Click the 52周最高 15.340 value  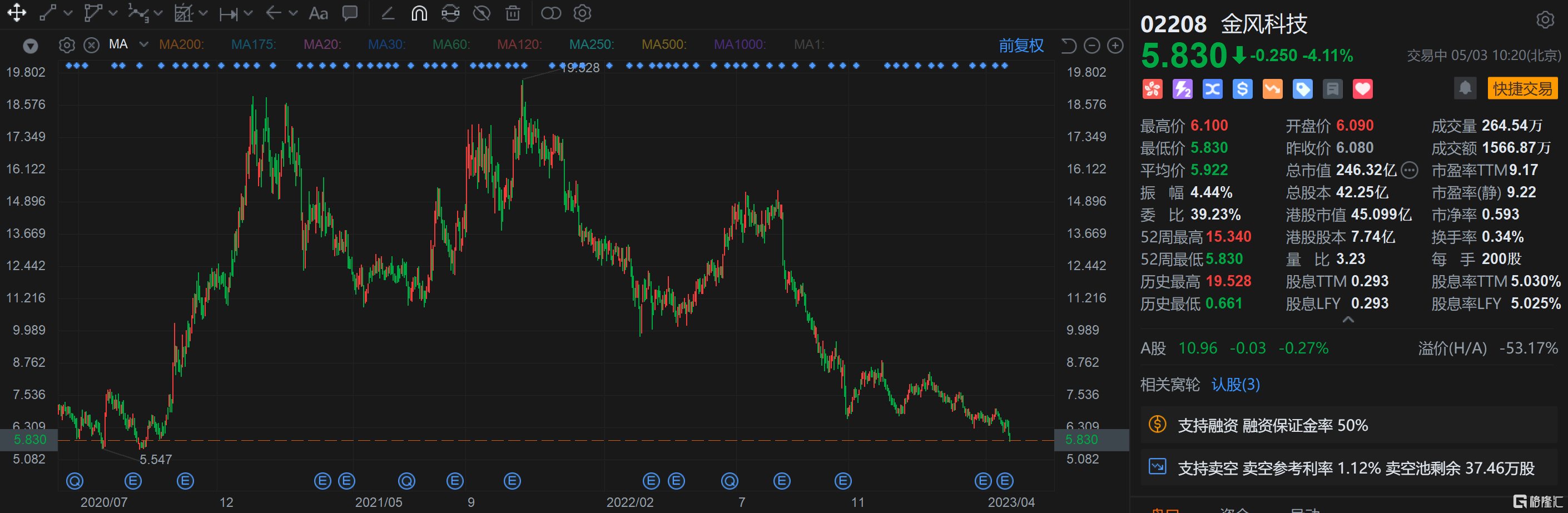click(1228, 237)
